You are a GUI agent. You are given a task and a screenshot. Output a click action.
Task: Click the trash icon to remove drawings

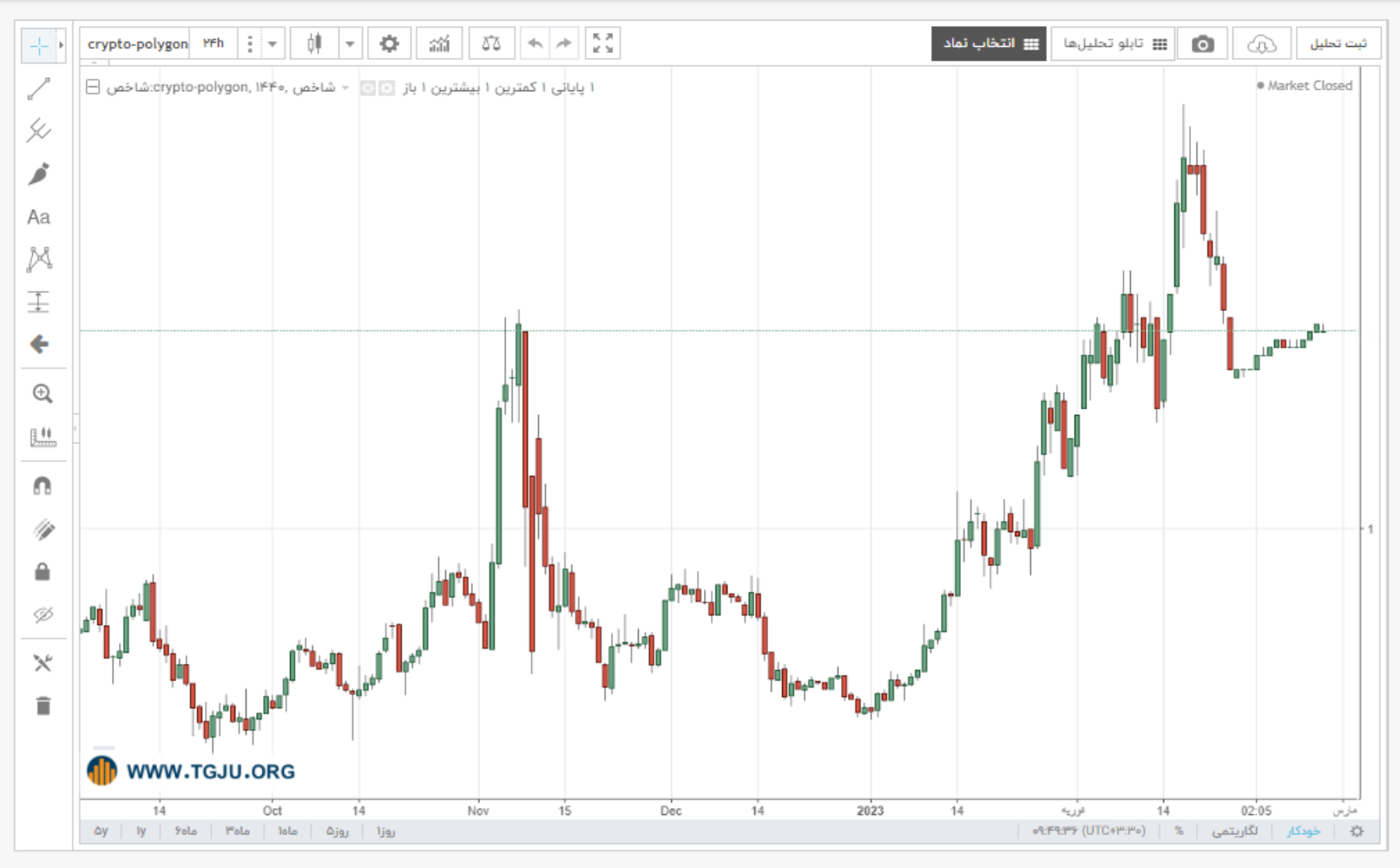point(43,706)
